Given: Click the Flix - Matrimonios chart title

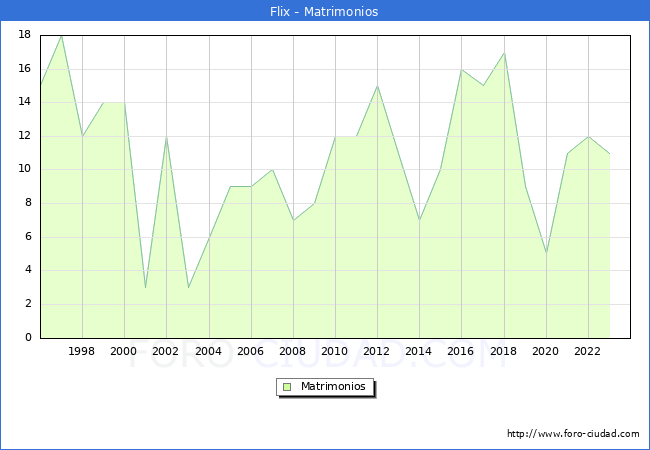Looking at the screenshot, I should click(324, 11).
